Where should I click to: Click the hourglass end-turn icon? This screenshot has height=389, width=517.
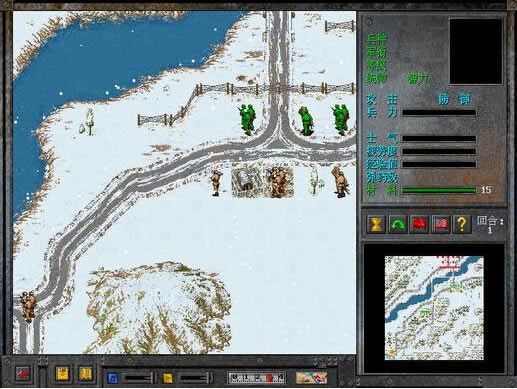pos(376,224)
